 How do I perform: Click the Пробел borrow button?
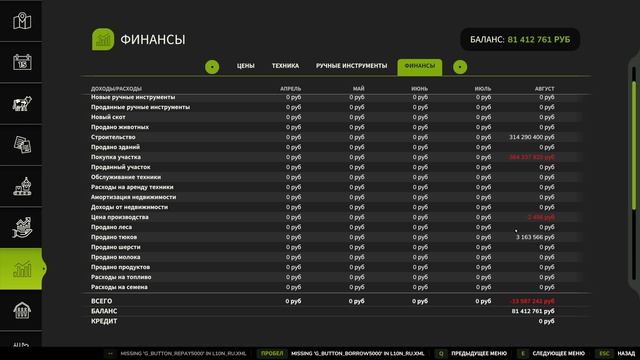[x=341, y=353]
